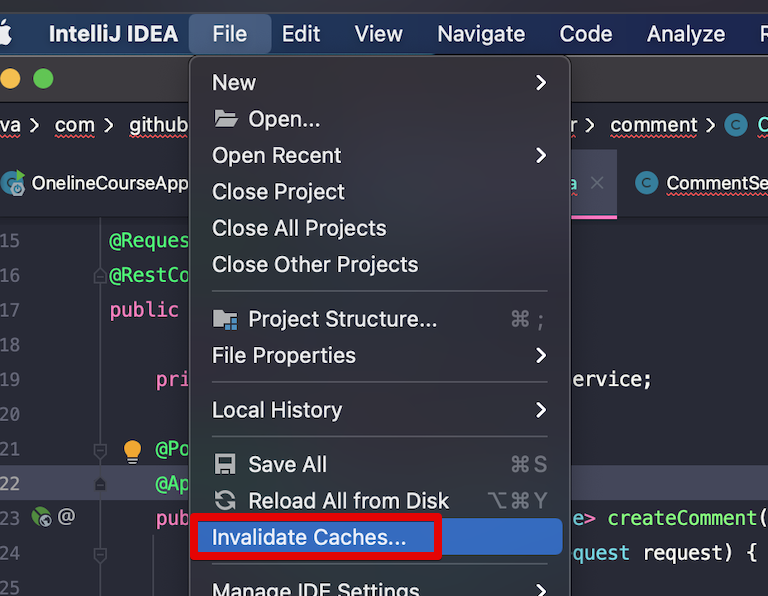Choose Save All
This screenshot has width=768, height=596.
tap(380, 464)
